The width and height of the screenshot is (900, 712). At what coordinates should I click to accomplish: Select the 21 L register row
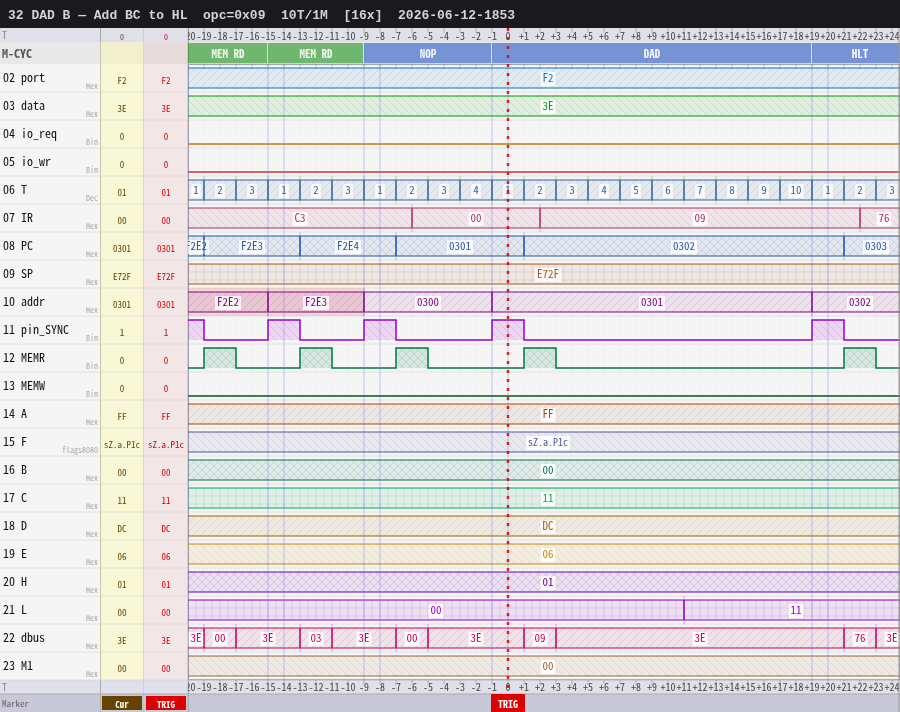tap(450, 610)
